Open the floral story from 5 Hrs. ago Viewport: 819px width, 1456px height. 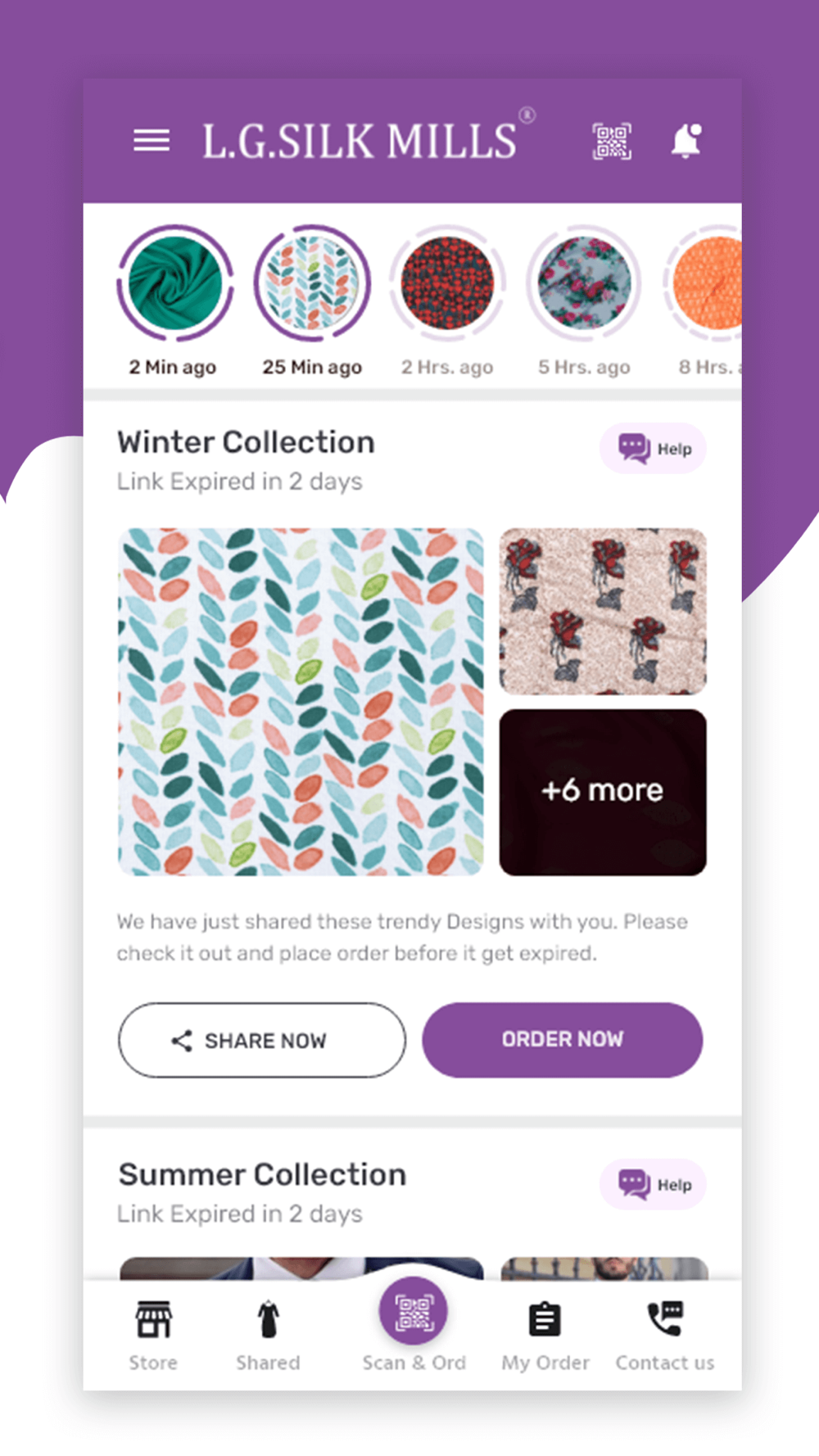[584, 283]
